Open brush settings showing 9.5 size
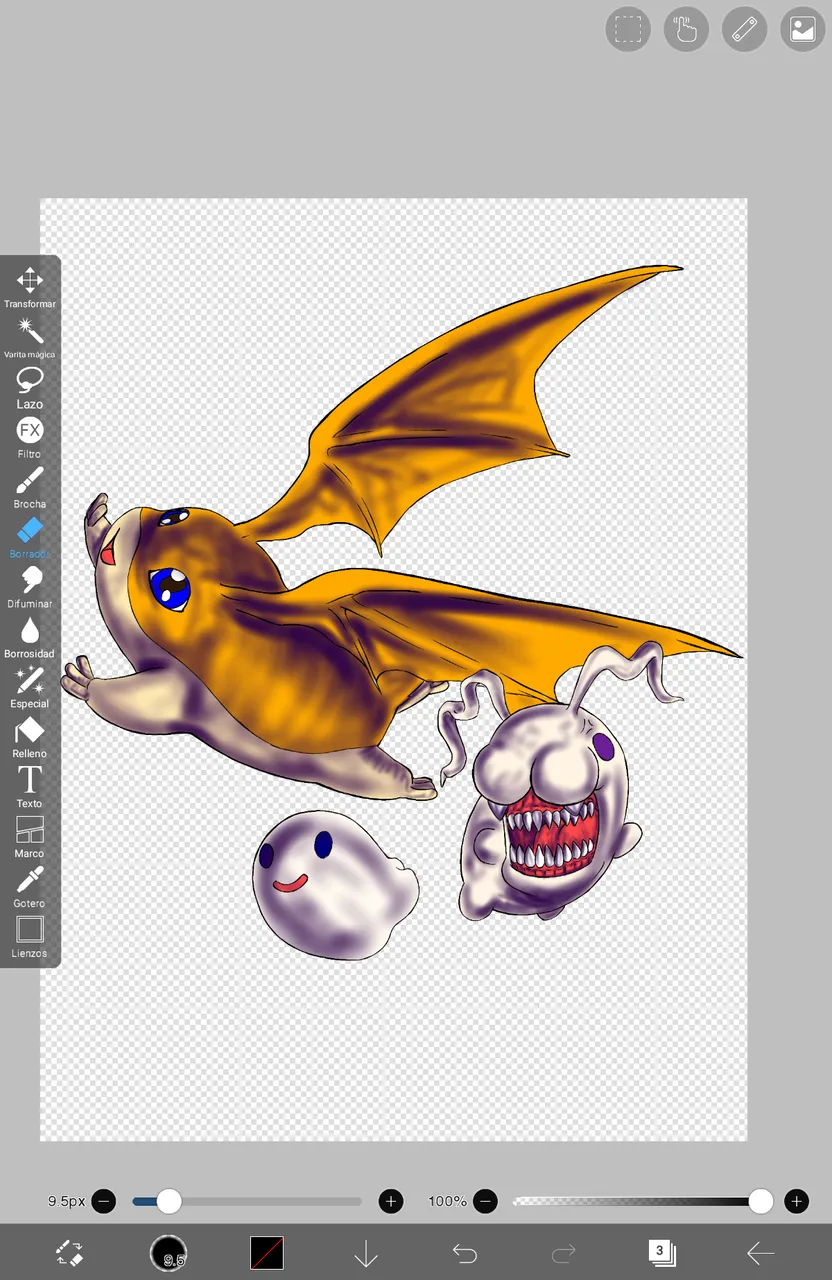 [x=168, y=1252]
